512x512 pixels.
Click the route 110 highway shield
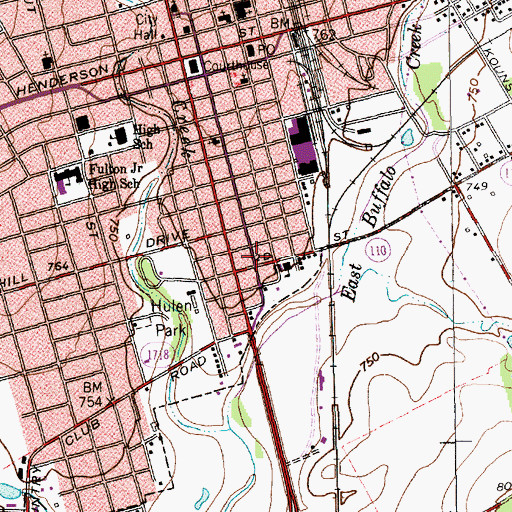[x=378, y=250]
